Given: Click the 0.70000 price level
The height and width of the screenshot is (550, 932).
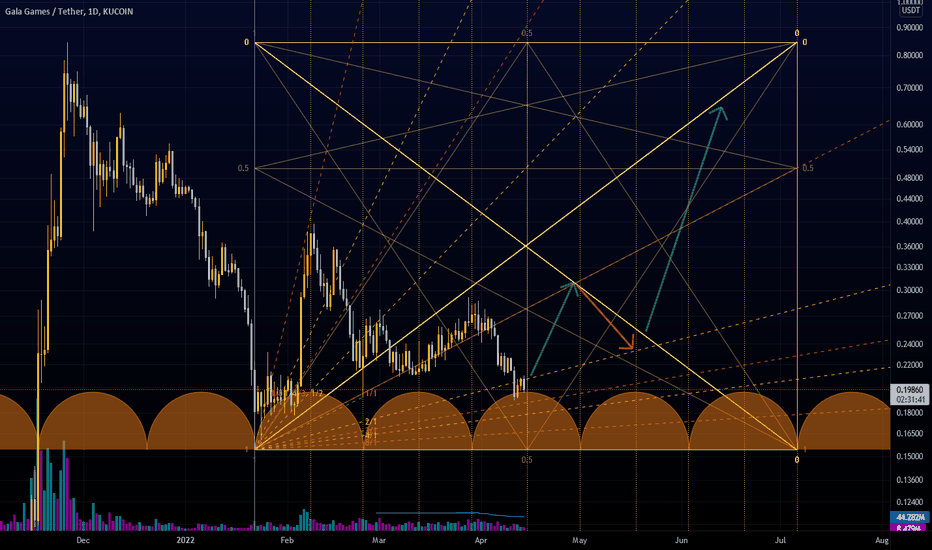Looking at the screenshot, I should click(x=909, y=87).
